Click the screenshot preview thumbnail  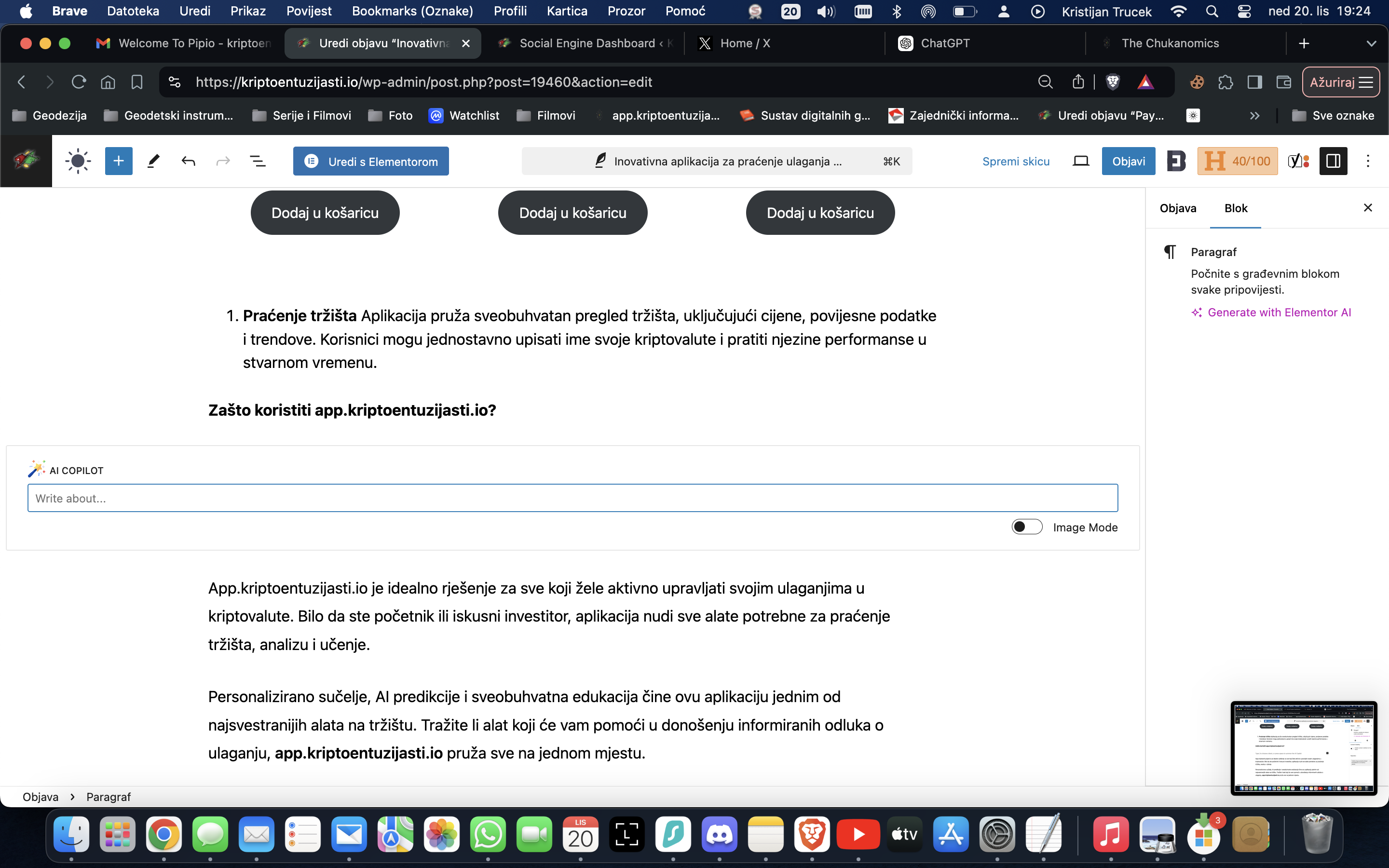(1304, 748)
